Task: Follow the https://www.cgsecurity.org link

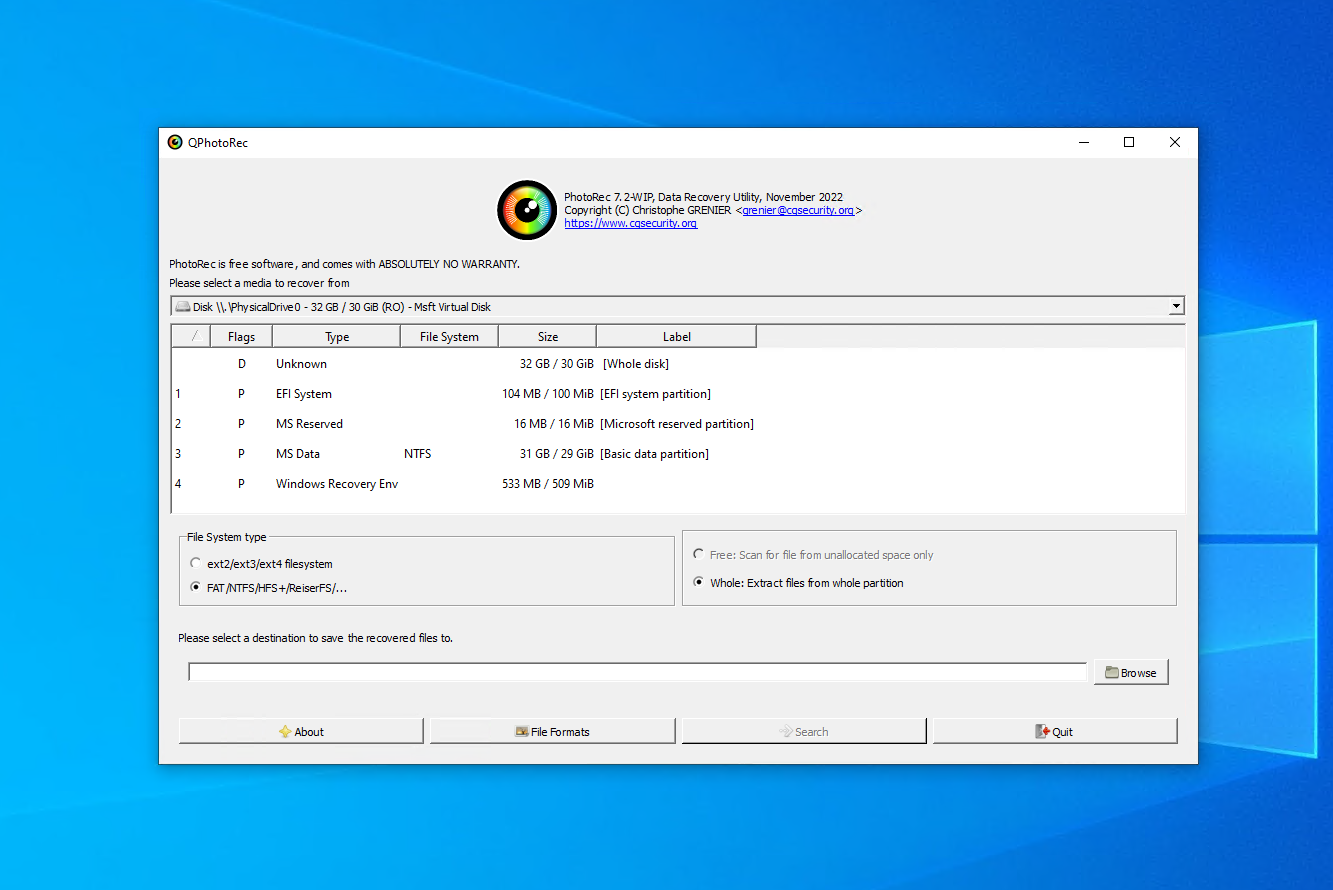Action: (x=630, y=223)
